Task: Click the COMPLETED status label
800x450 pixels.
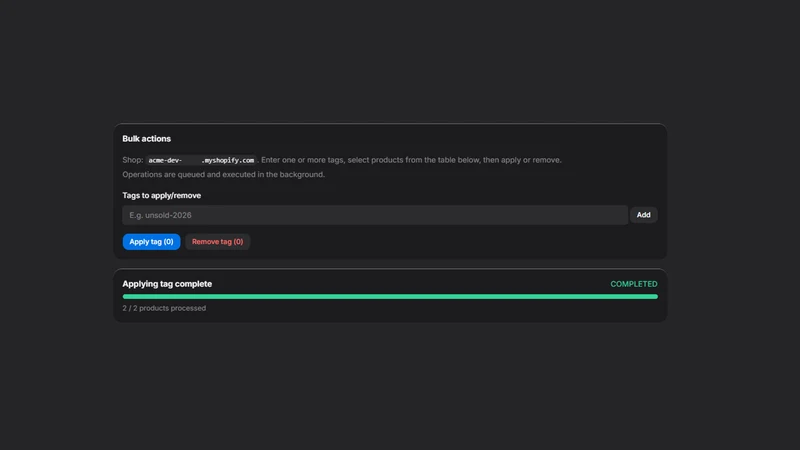Action: pyautogui.click(x=634, y=284)
